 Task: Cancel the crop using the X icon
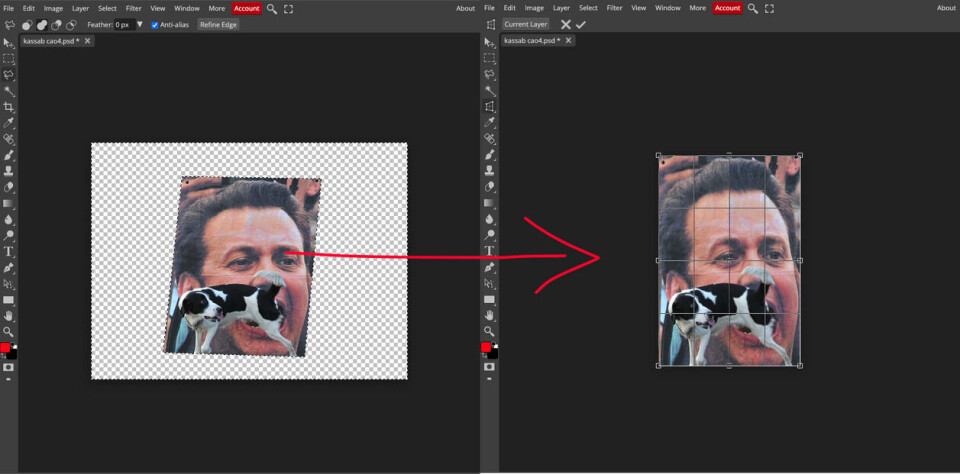click(x=565, y=24)
